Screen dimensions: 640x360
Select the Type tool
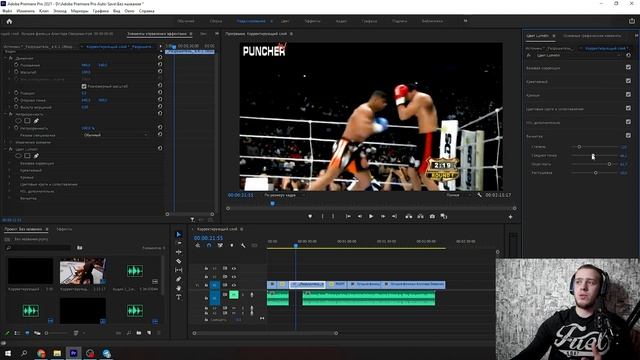(x=179, y=297)
